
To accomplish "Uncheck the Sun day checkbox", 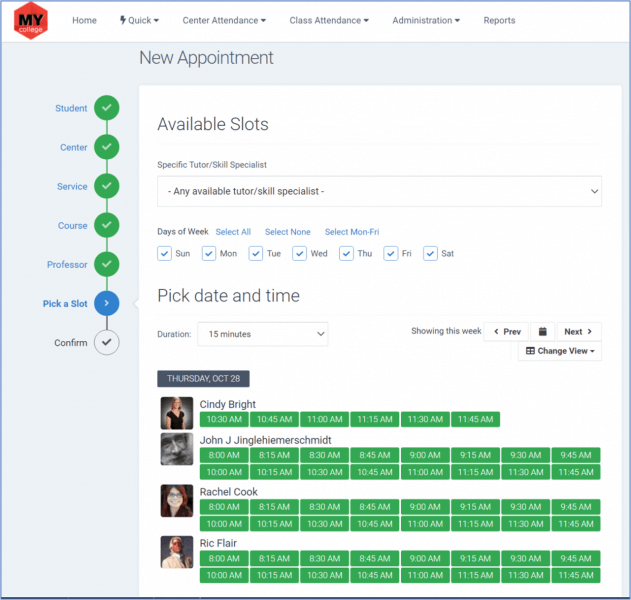I will 164,254.
